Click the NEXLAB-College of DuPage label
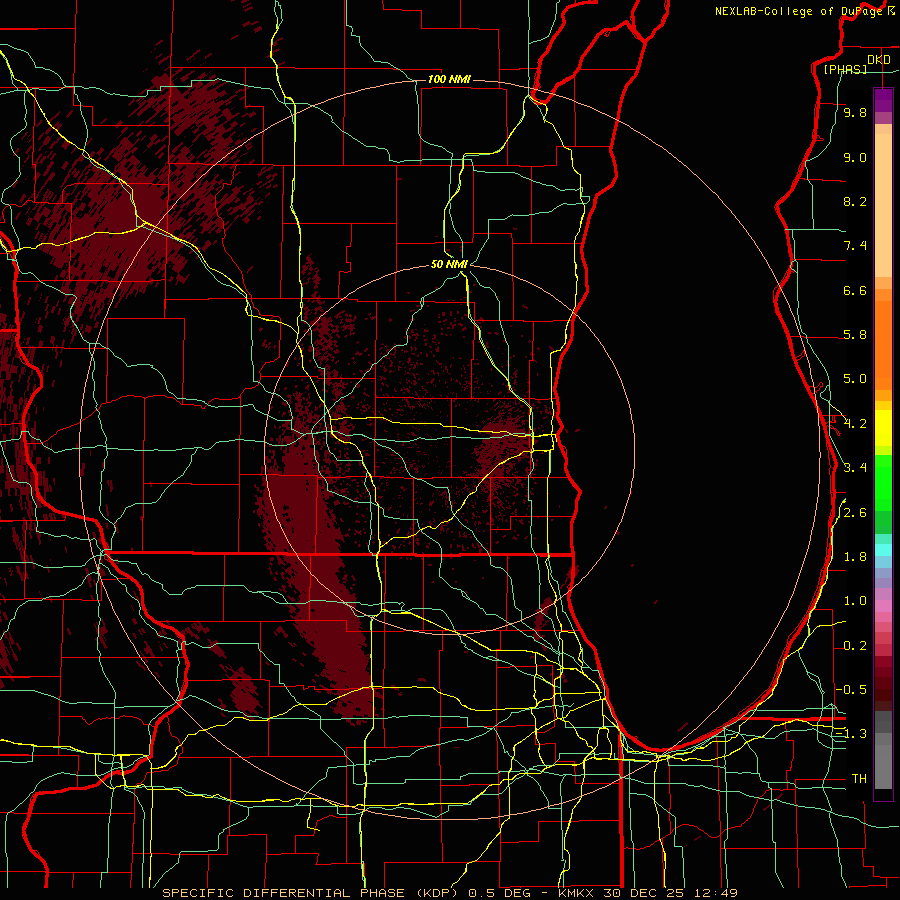 [798, 11]
